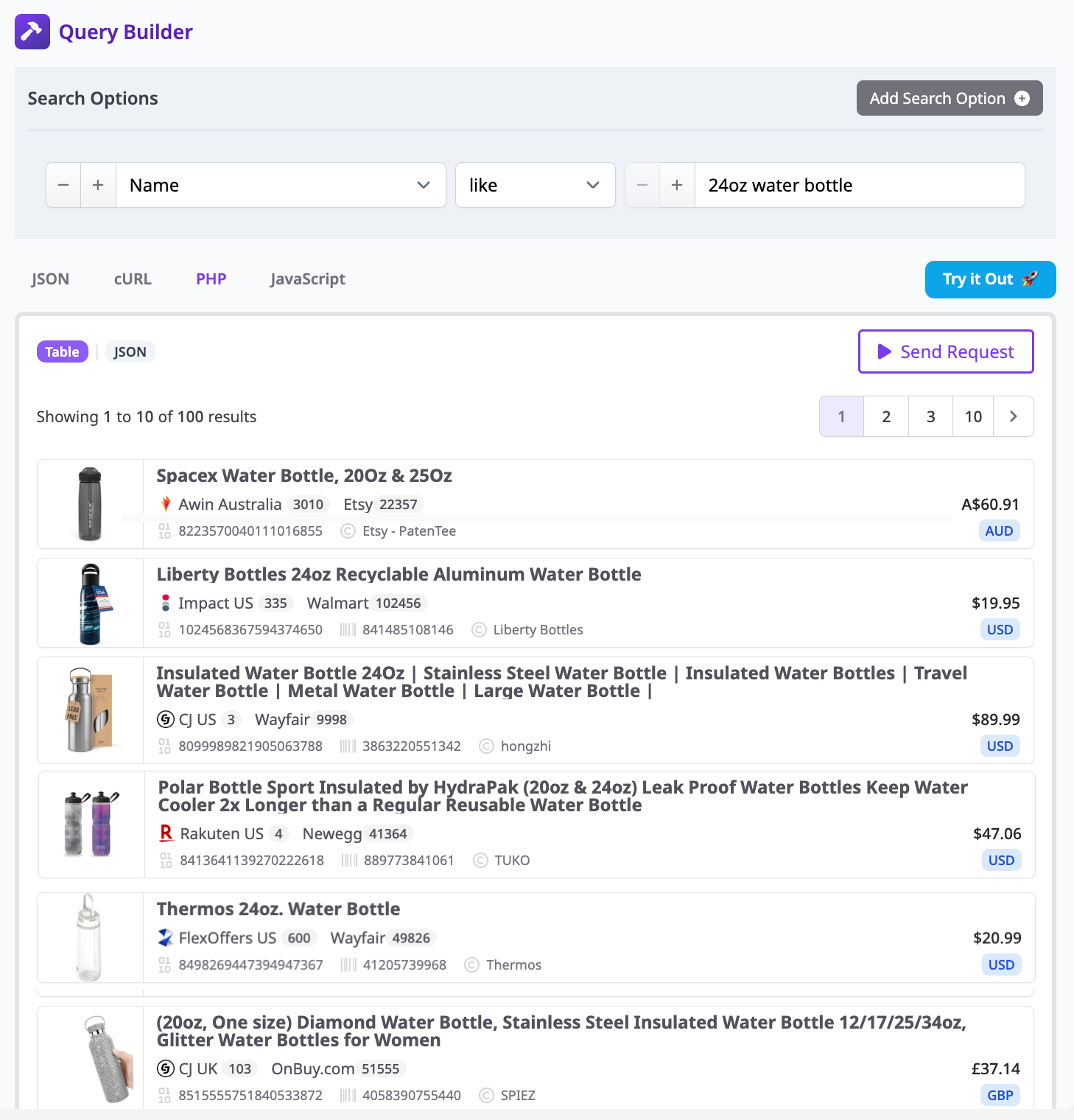The image size is (1074, 1120).
Task: Open the Name field dropdown
Action: coord(281,185)
